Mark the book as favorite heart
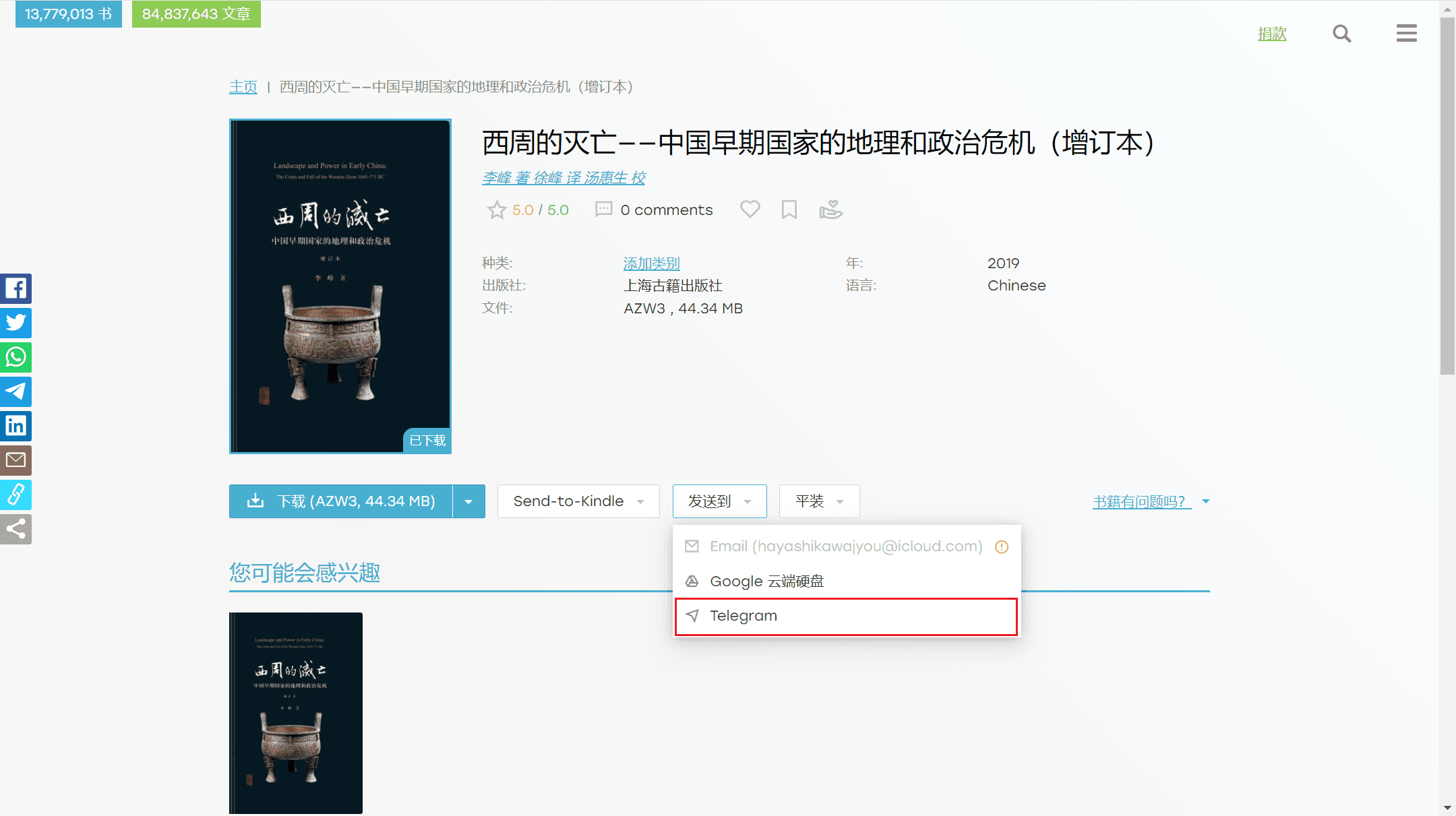The image size is (1456, 816). [750, 210]
